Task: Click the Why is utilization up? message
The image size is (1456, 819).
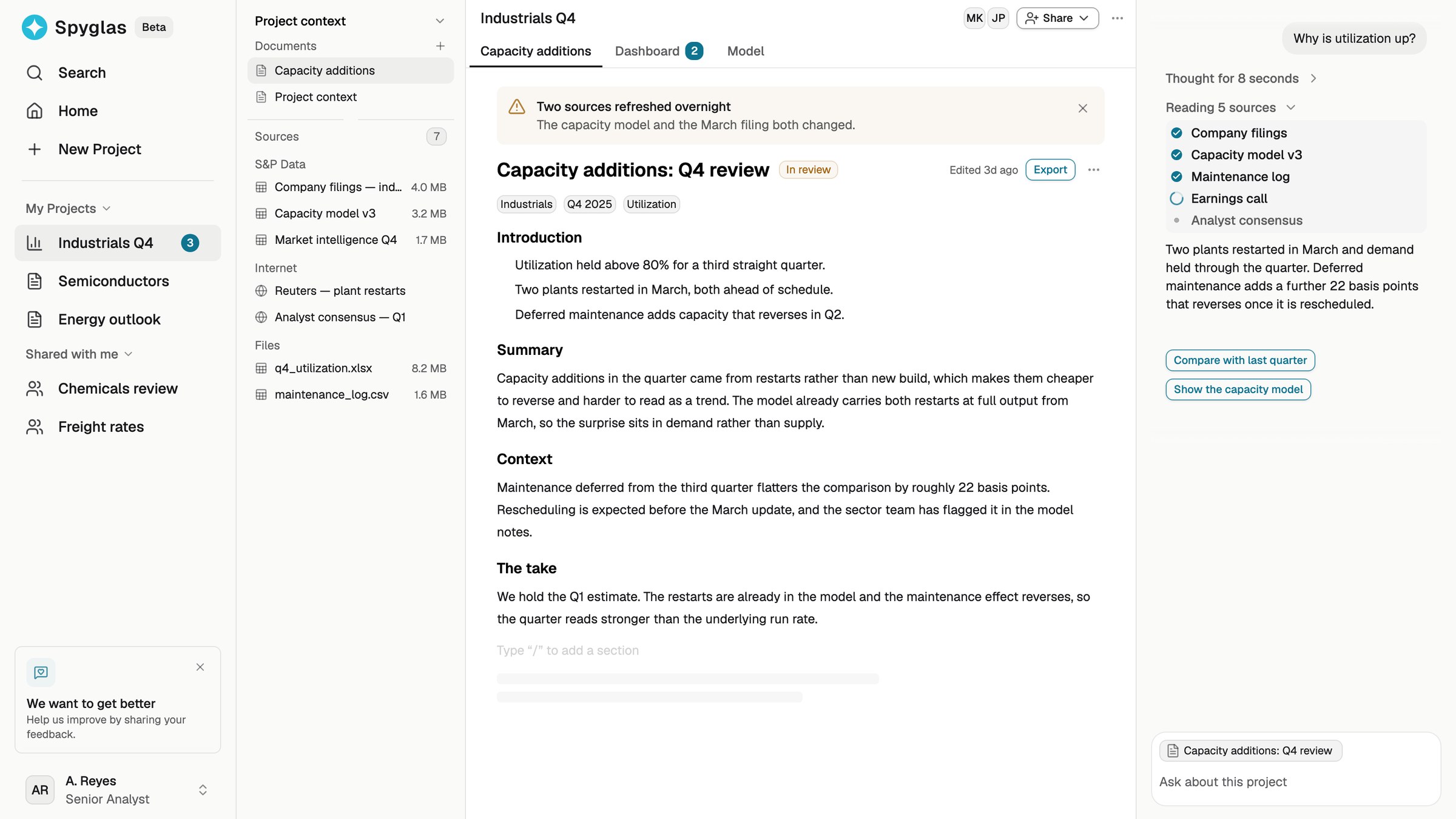Action: (1354, 38)
